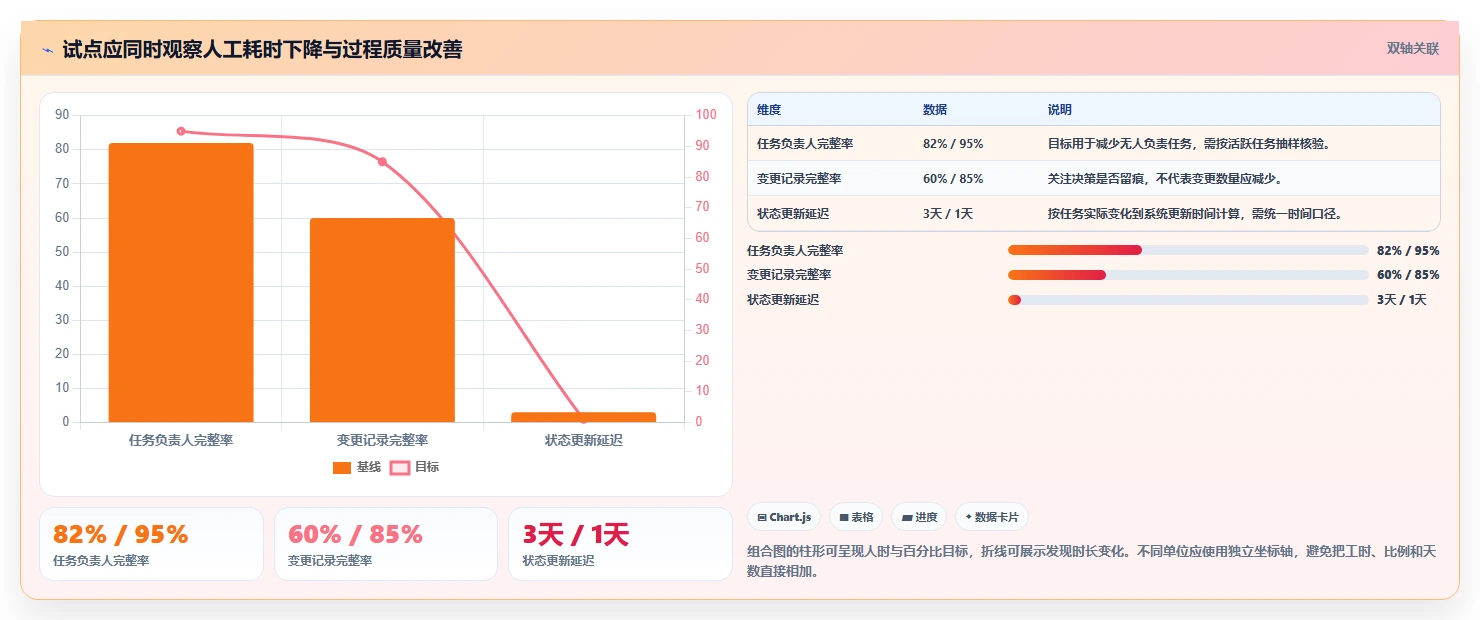Click the 进度 chip
The height and width of the screenshot is (620, 1480).
pyautogui.click(x=919, y=517)
